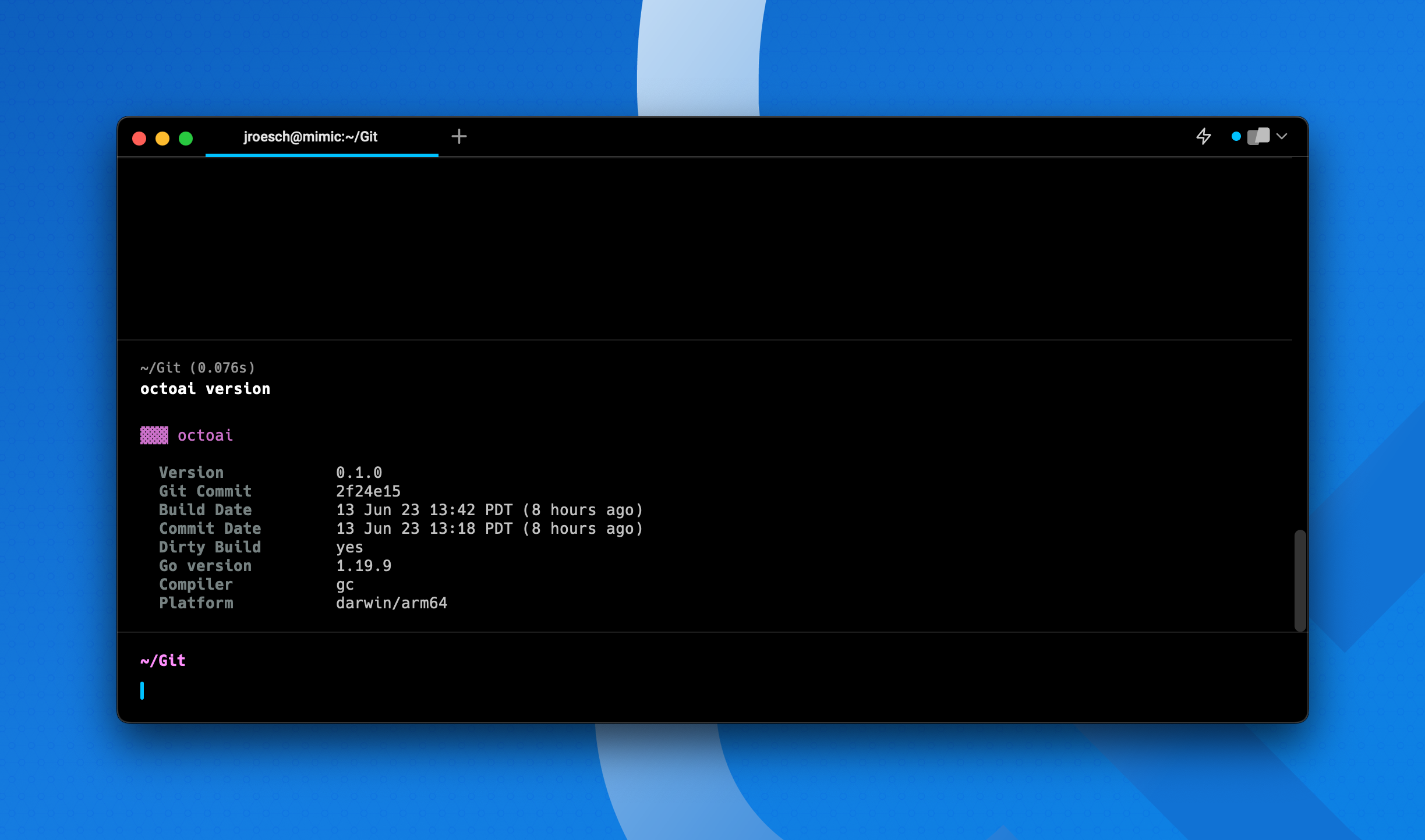Screen dimensions: 1425x840
Task: Click the darwin/arm64 platform value
Action: click(391, 603)
